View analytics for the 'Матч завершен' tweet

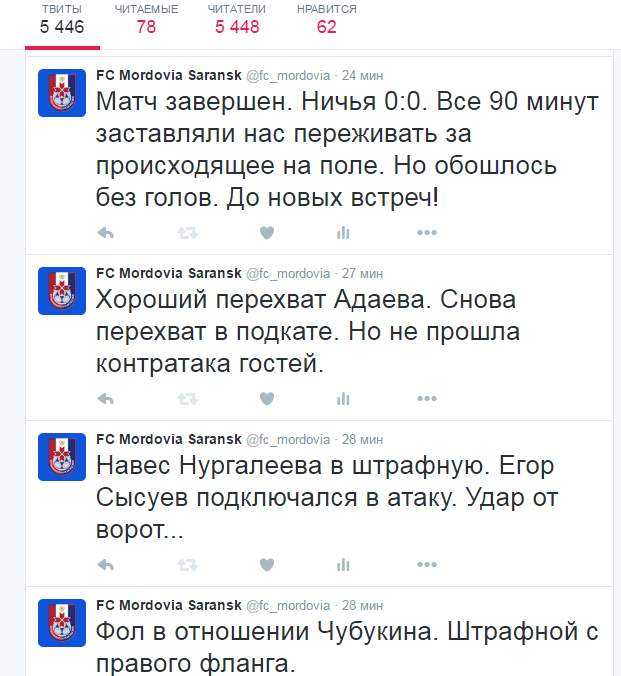pos(343,233)
